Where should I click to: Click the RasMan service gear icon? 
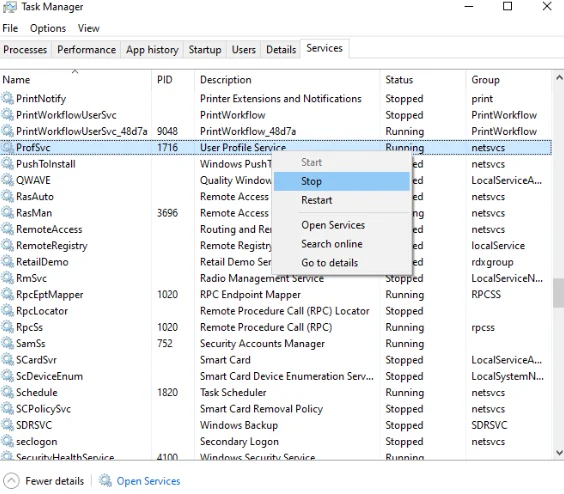coord(8,213)
